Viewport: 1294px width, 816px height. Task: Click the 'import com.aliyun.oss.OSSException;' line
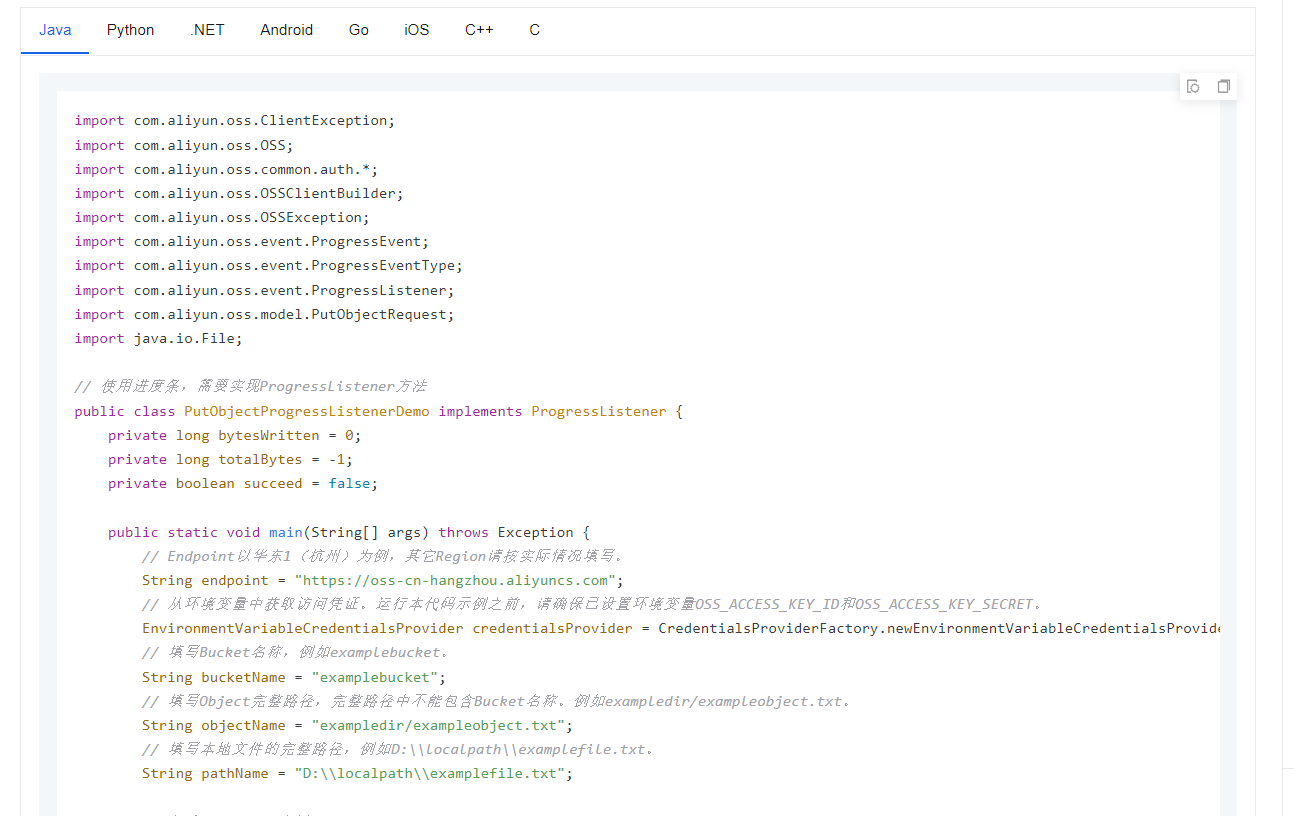coord(222,217)
